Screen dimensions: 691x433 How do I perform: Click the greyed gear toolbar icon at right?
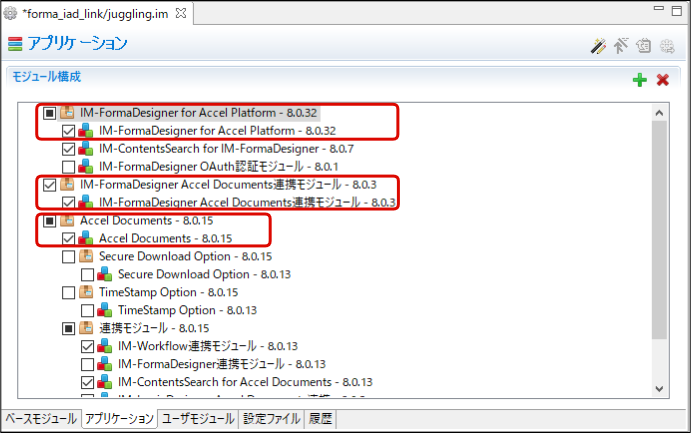point(667,46)
